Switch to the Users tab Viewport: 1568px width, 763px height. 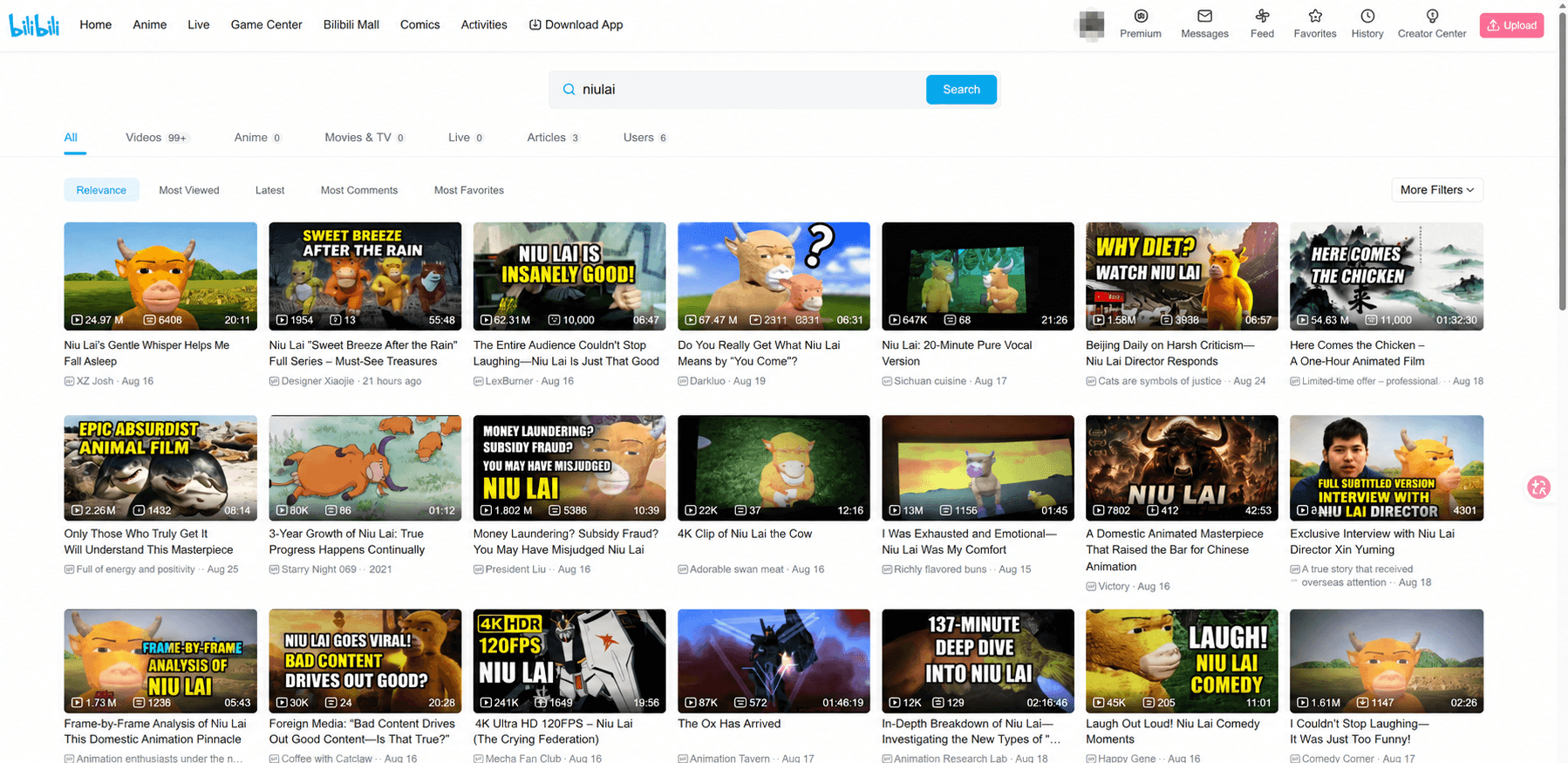click(646, 138)
